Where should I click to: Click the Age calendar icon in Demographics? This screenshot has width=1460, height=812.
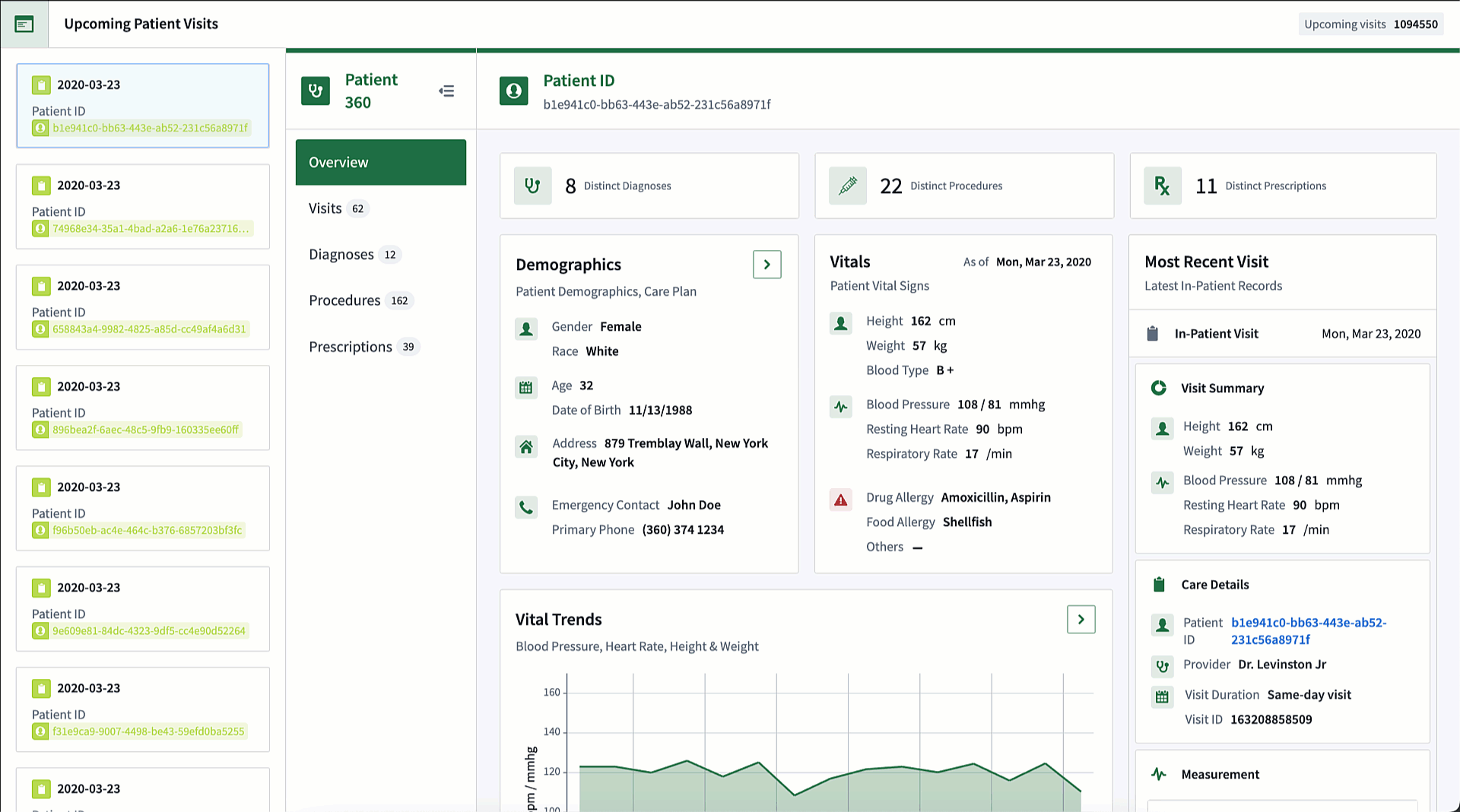(526, 388)
